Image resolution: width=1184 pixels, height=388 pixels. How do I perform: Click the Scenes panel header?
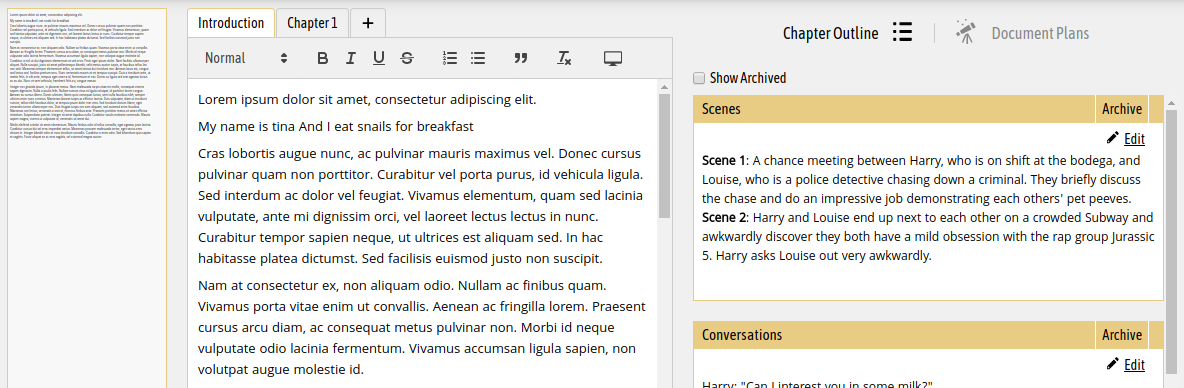tap(894, 109)
